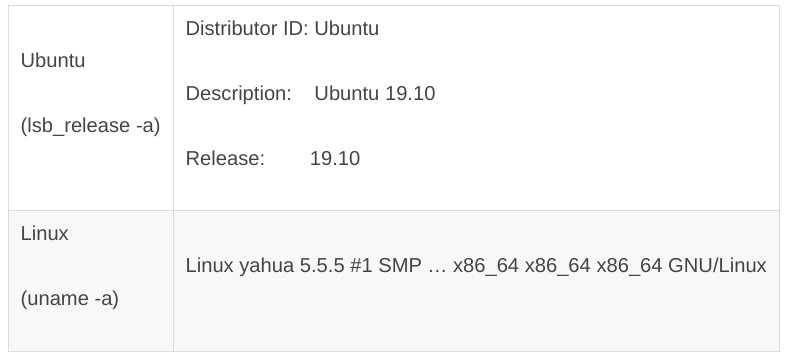Click Ubuntu 19.10 in the Description line
The width and height of the screenshot is (786, 361).
click(375, 94)
